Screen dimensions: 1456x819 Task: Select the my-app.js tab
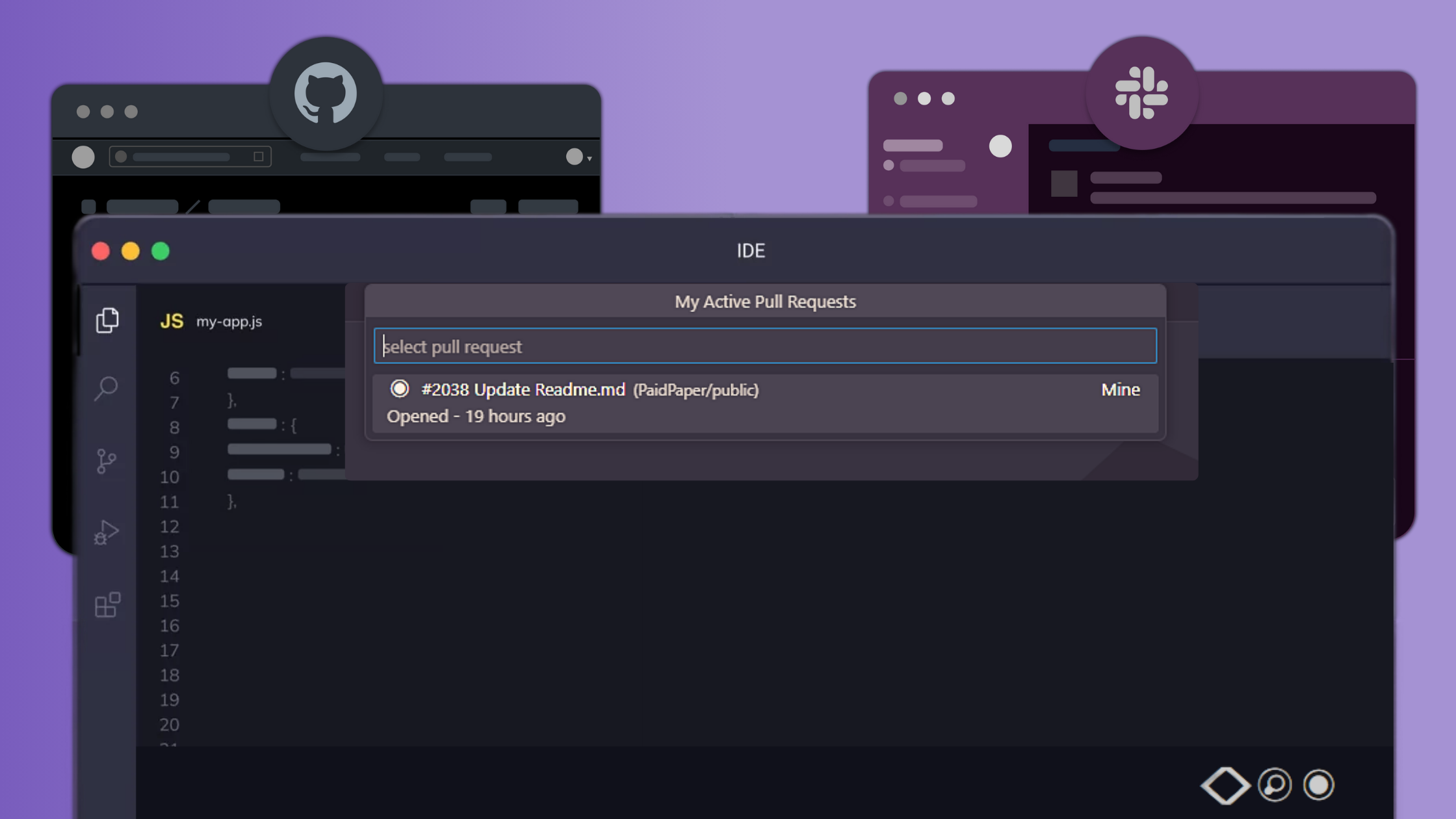pyautogui.click(x=229, y=321)
